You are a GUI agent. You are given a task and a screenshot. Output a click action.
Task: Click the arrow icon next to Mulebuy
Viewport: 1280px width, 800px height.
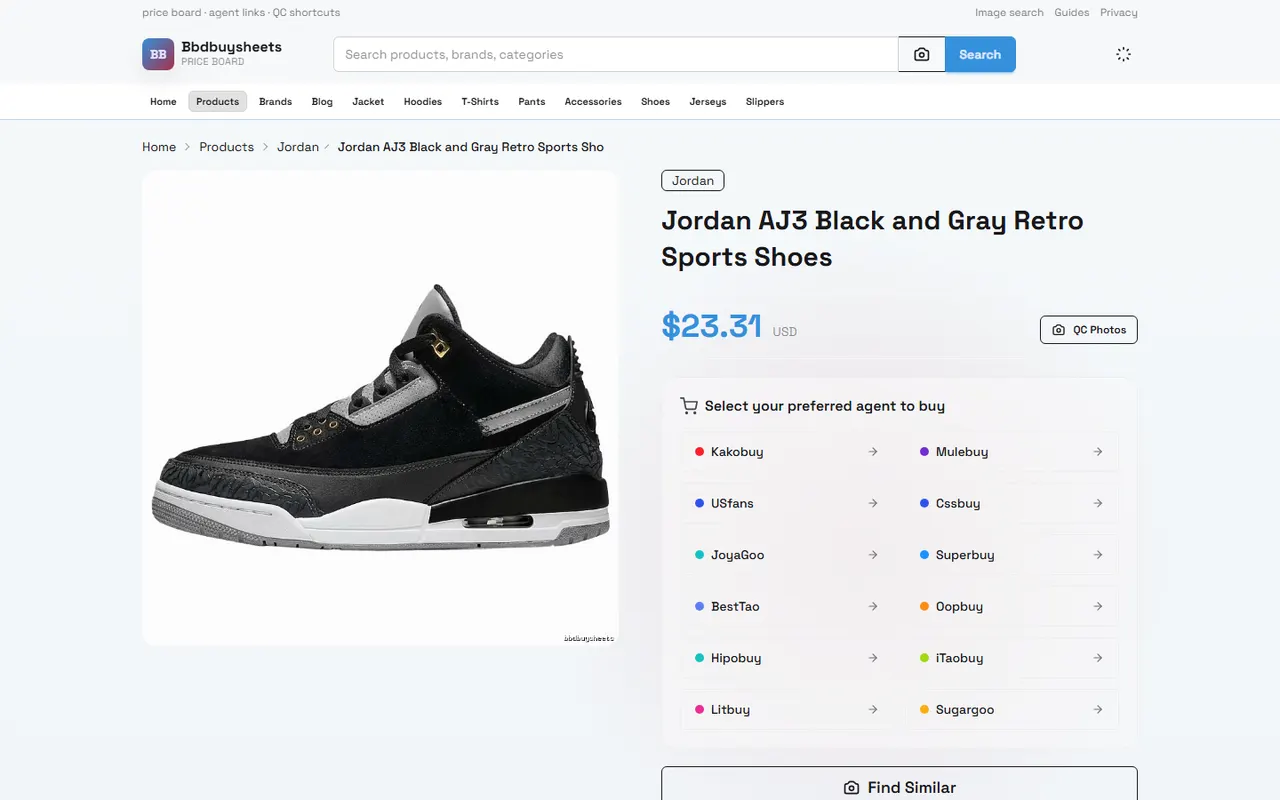(x=1098, y=452)
